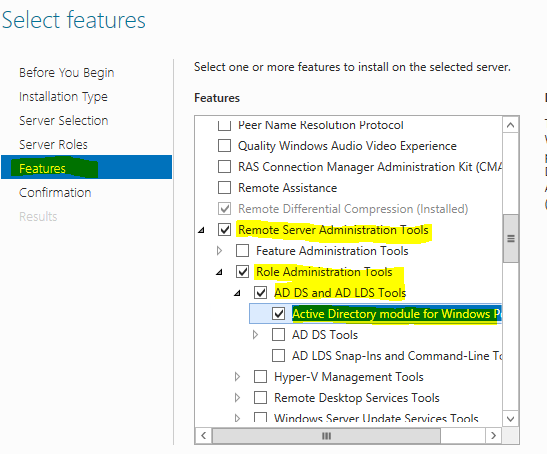Image resolution: width=547 pixels, height=454 pixels.
Task: Click the horizontal scrollbar right arrow
Action: [493, 436]
